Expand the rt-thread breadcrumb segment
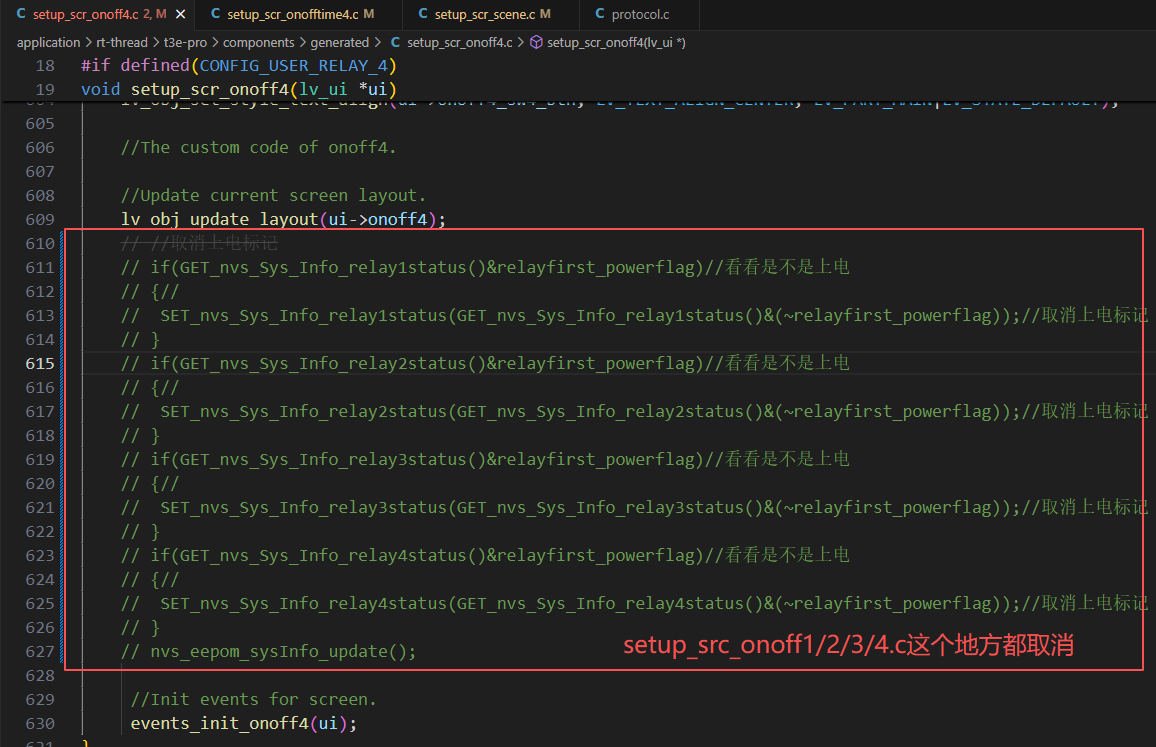This screenshot has width=1156, height=747. (x=121, y=42)
